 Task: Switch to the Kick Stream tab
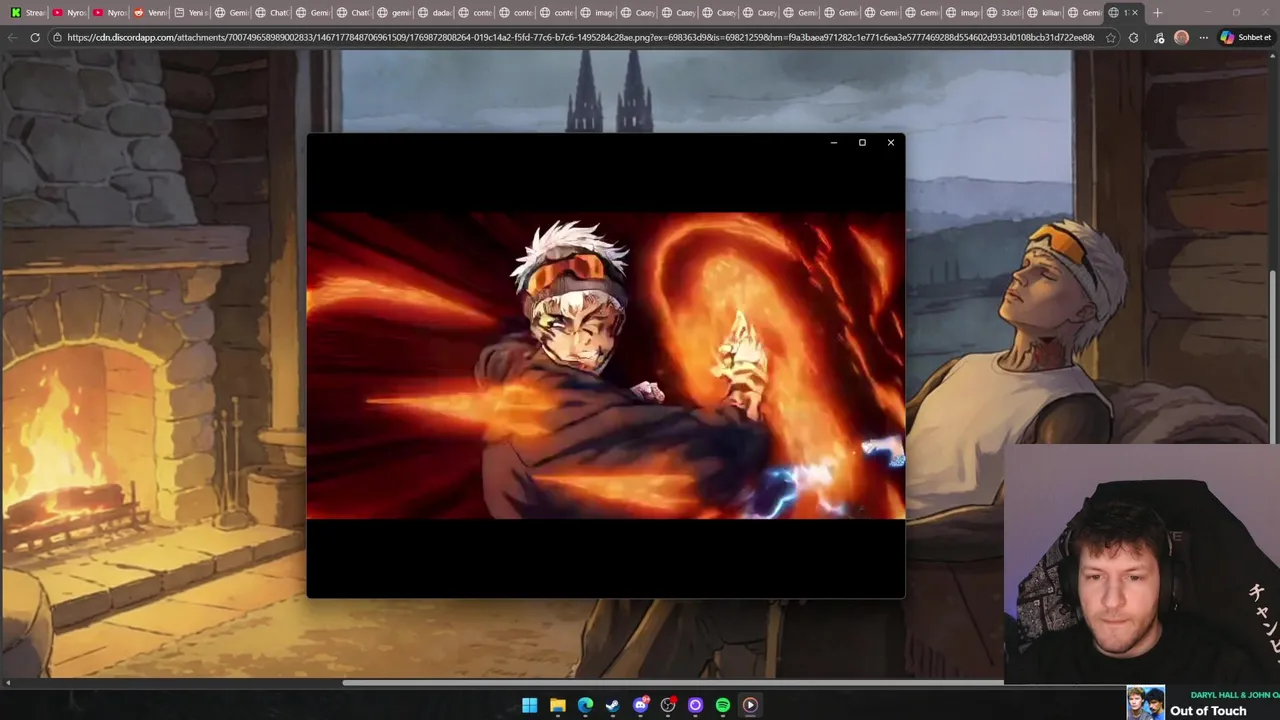26,12
